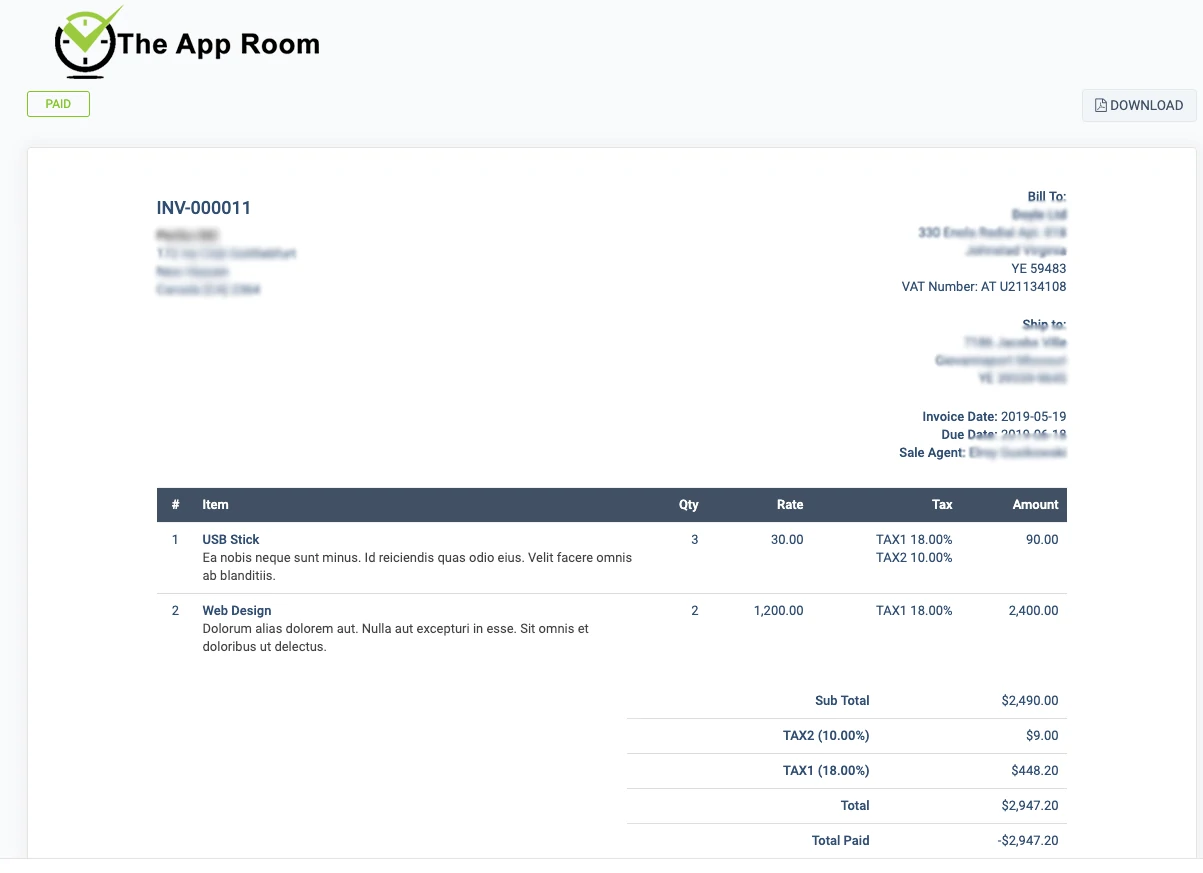Image resolution: width=1203 pixels, height=873 pixels.
Task: Click Web Design rate 1,200.00
Action: coord(778,611)
